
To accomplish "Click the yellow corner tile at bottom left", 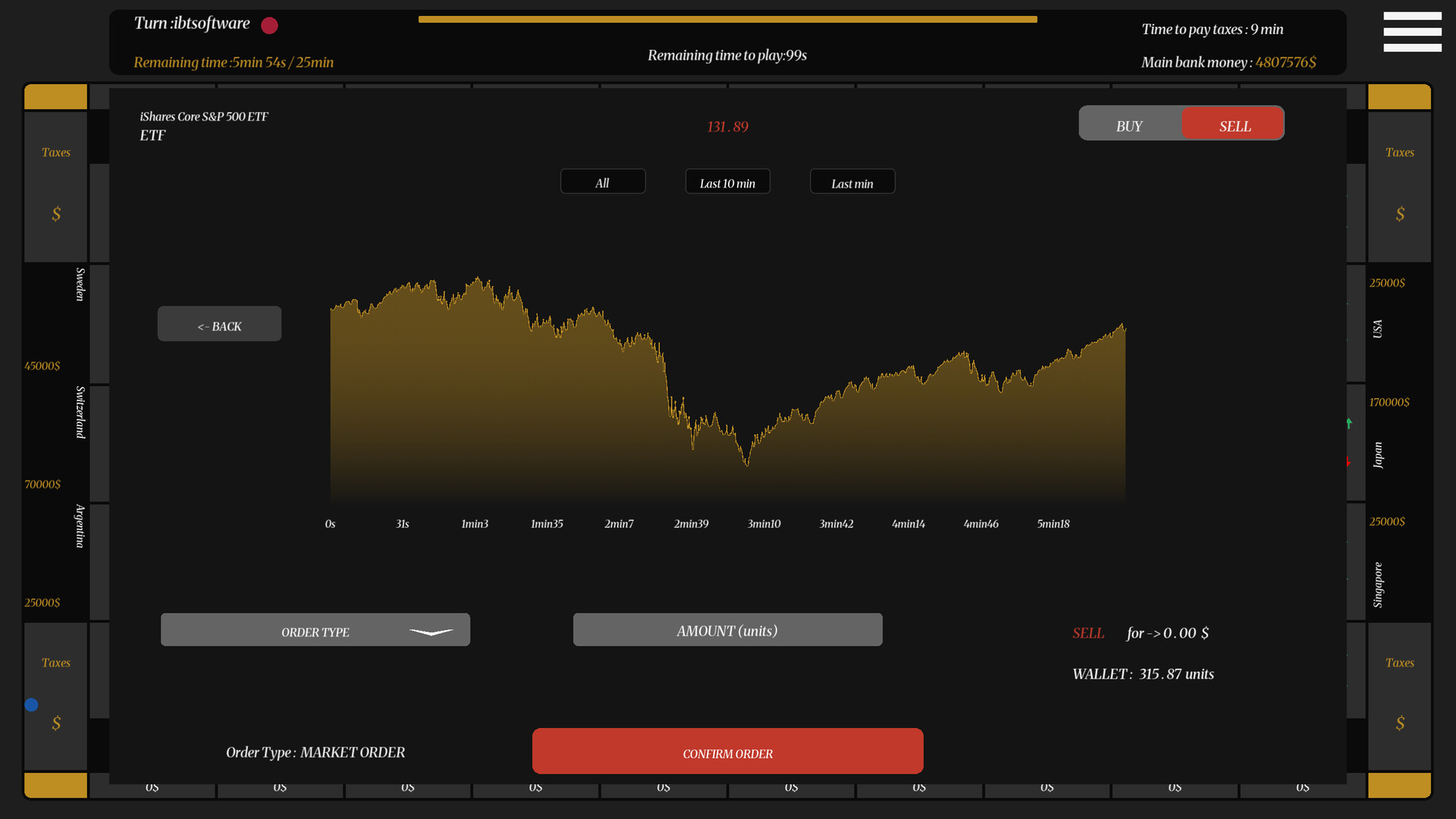I will pos(55,785).
